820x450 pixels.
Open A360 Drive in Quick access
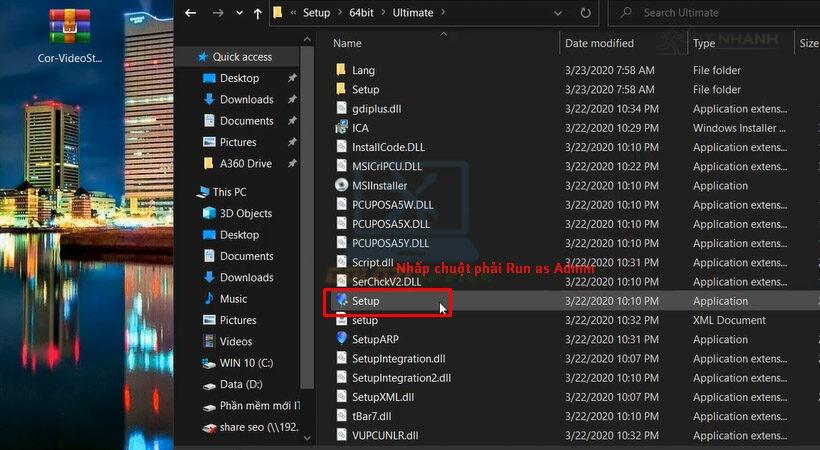[x=245, y=163]
